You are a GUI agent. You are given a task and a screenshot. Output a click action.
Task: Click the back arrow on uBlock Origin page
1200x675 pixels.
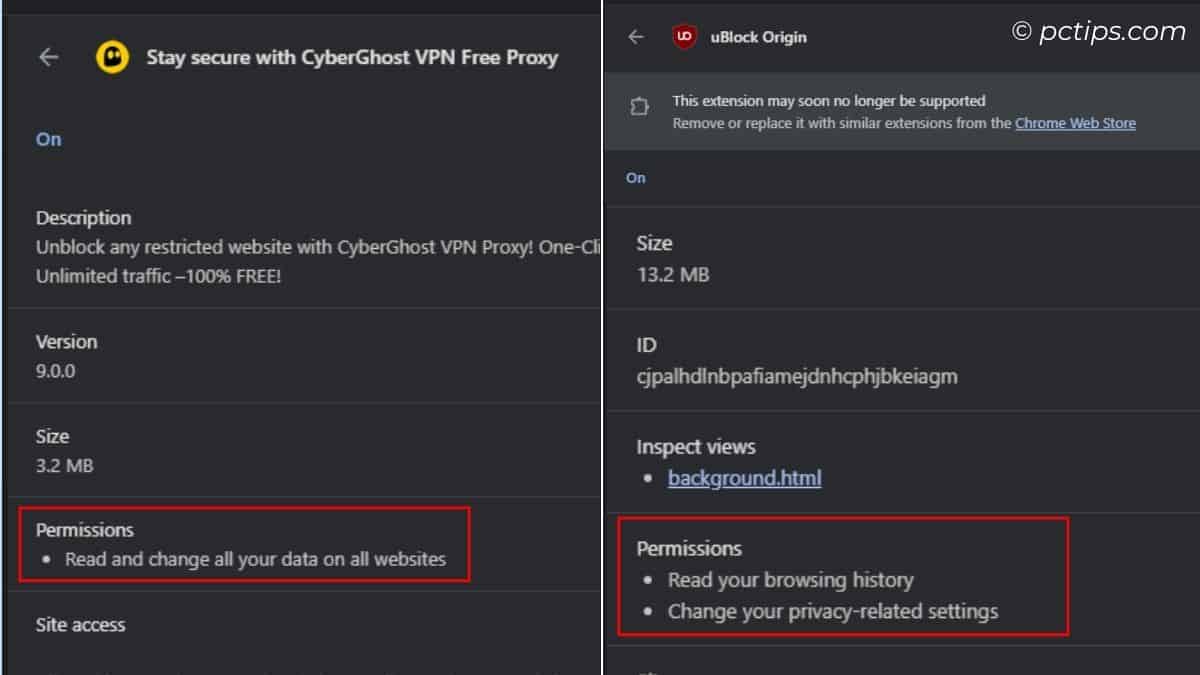pos(636,36)
